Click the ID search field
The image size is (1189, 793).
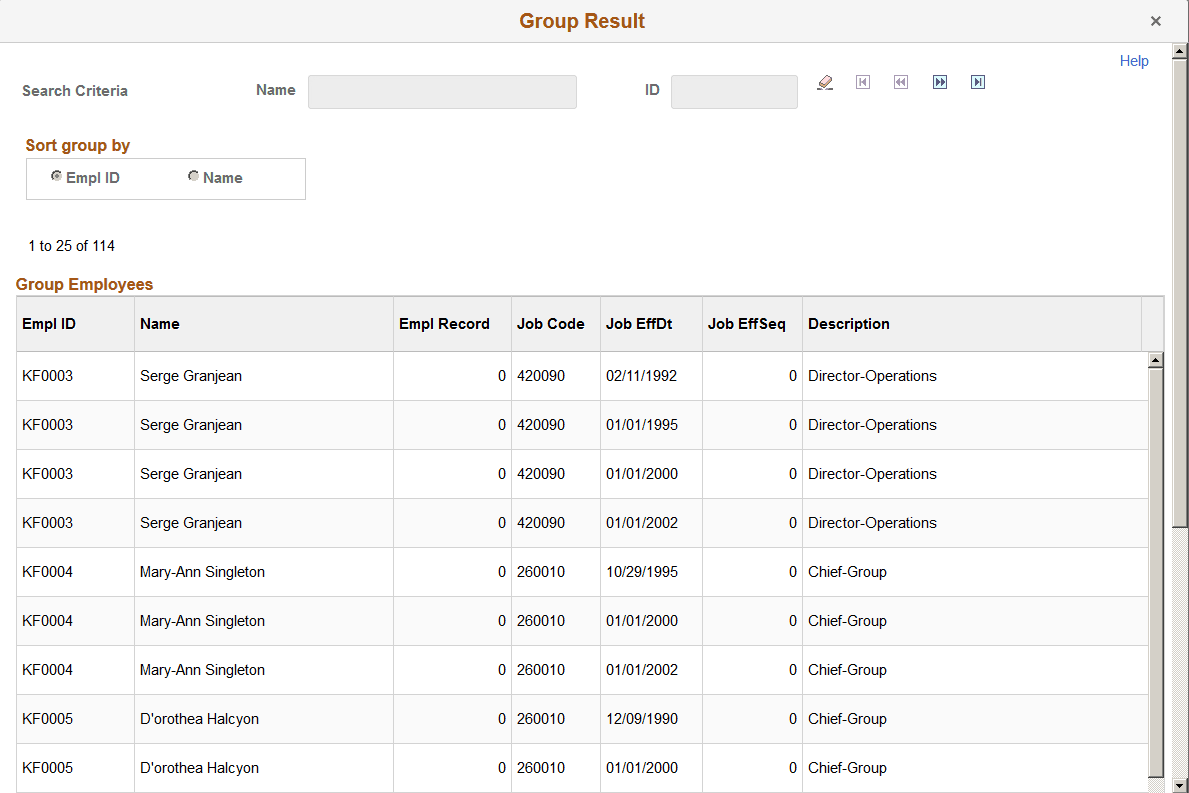pos(734,92)
